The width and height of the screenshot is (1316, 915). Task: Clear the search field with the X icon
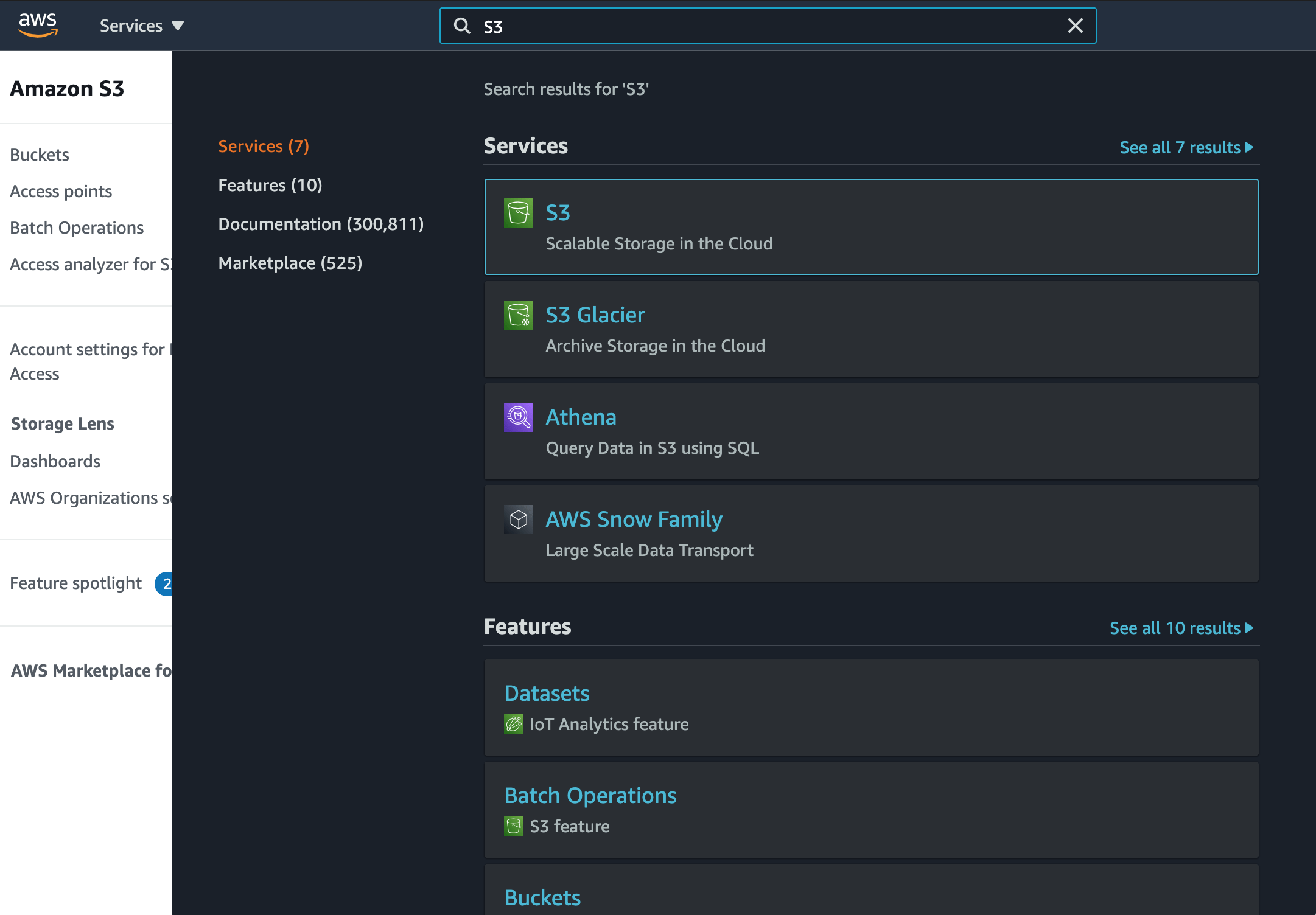tap(1076, 26)
